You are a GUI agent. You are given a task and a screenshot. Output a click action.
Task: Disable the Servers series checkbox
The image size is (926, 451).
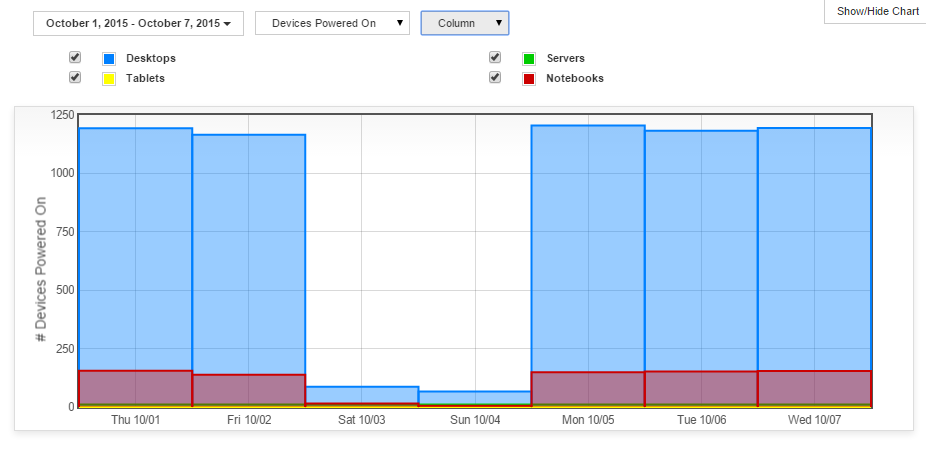pyautogui.click(x=495, y=58)
